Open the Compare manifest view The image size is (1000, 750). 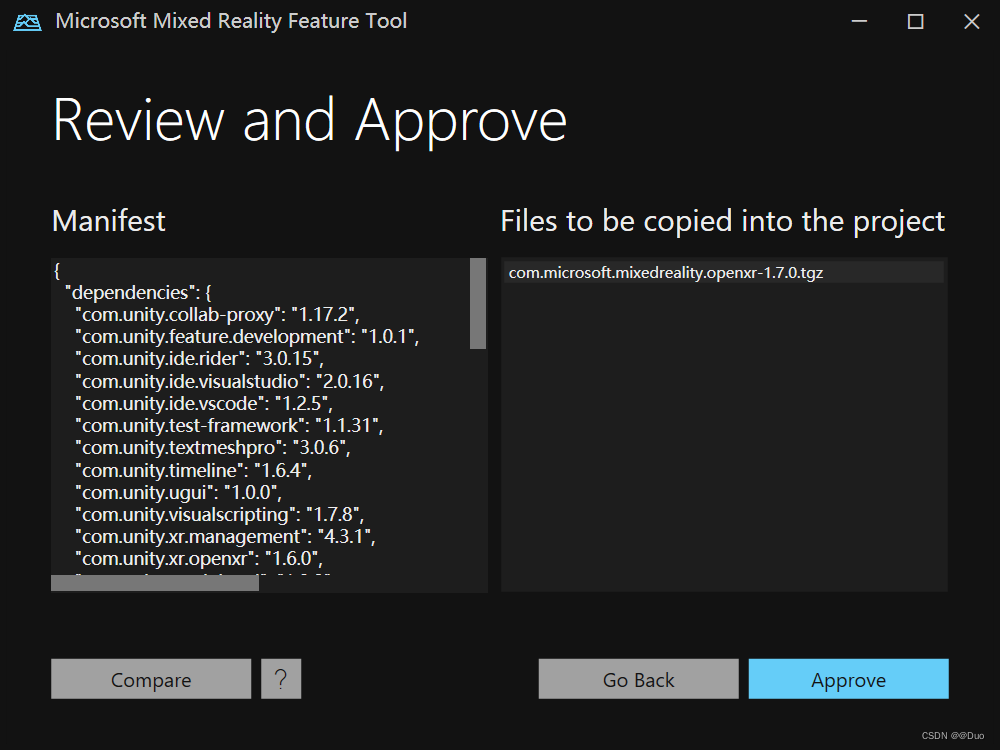tap(151, 679)
